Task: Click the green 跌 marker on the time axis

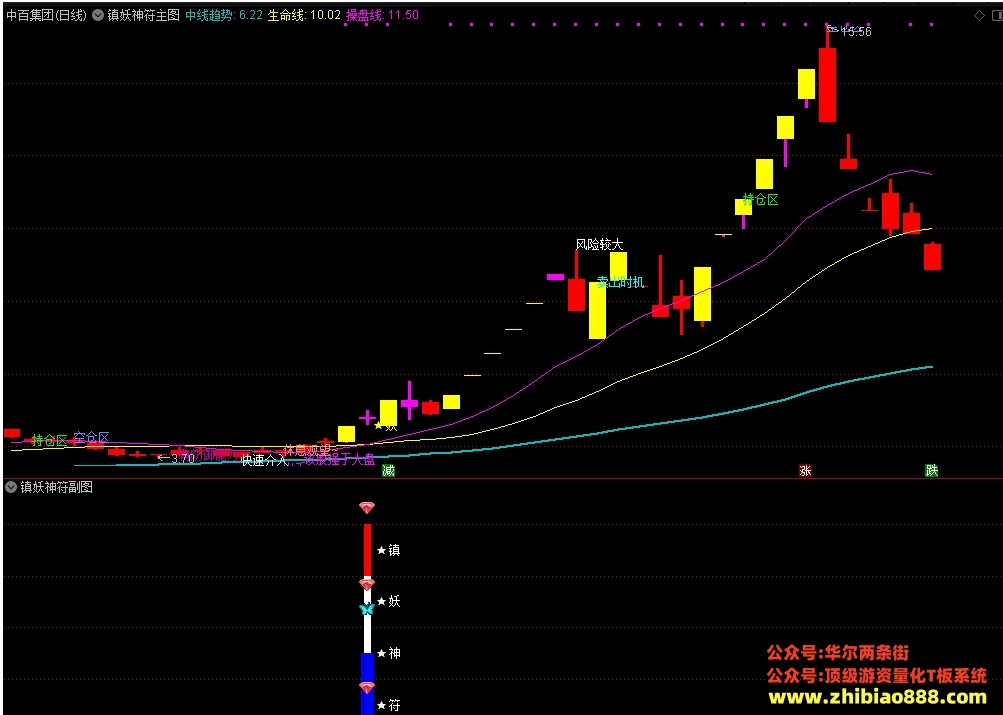Action: click(932, 471)
